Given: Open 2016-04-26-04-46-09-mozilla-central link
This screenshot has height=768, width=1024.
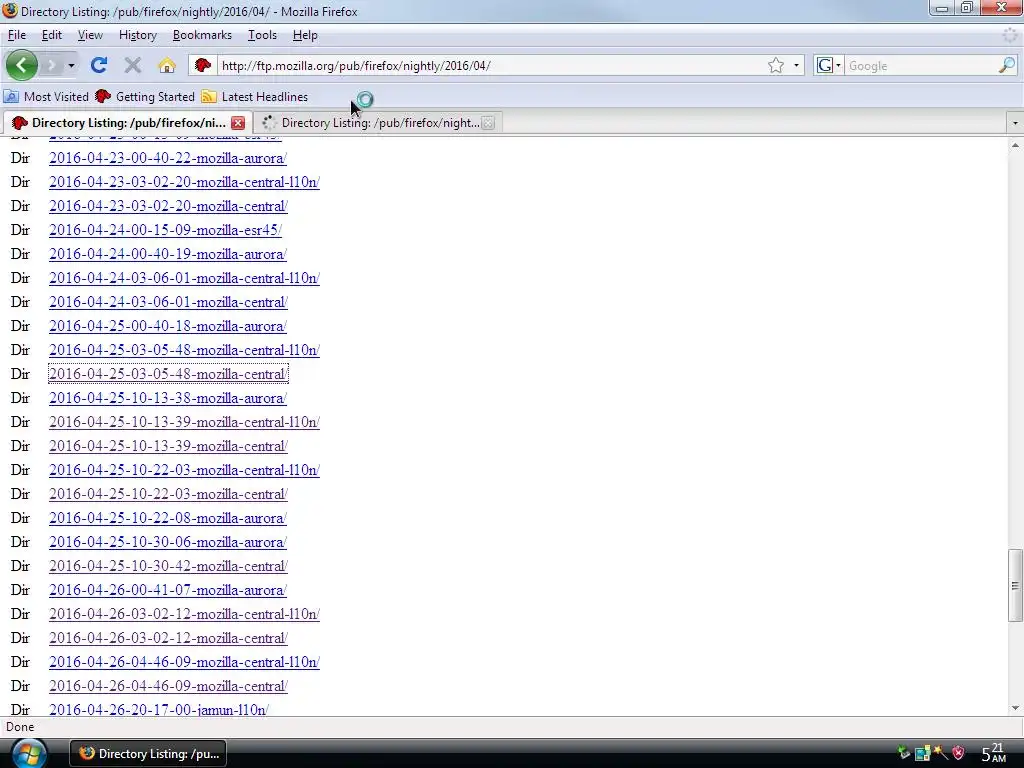Looking at the screenshot, I should click(168, 686).
